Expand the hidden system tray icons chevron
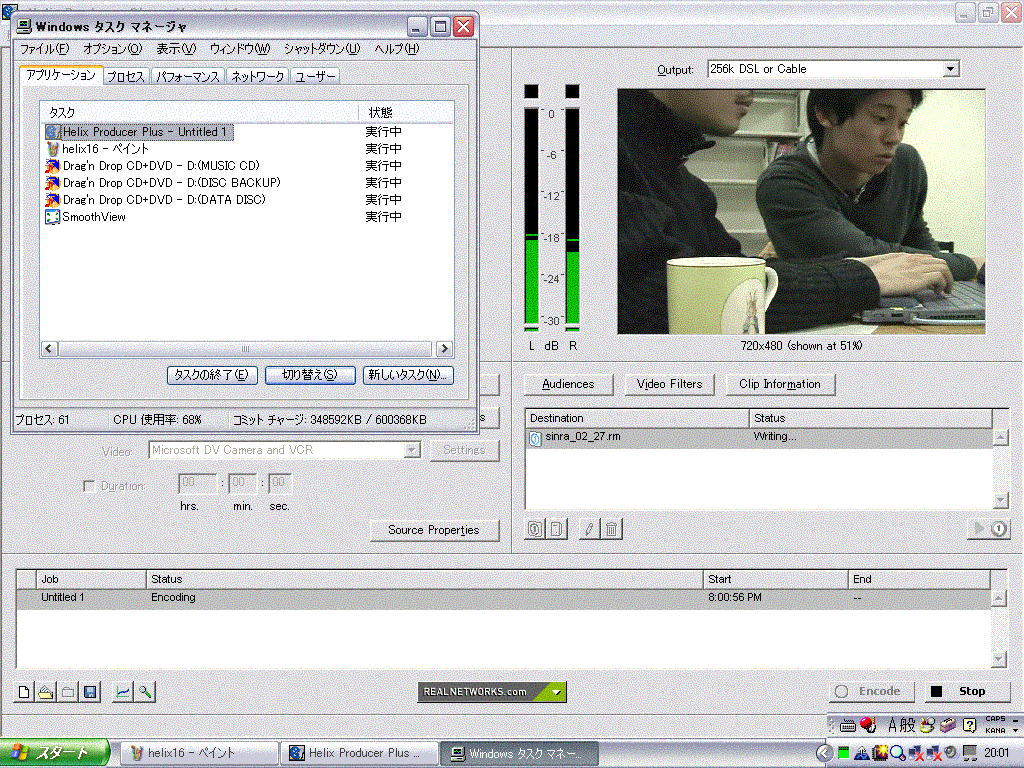1024x768 pixels. pos(824,753)
